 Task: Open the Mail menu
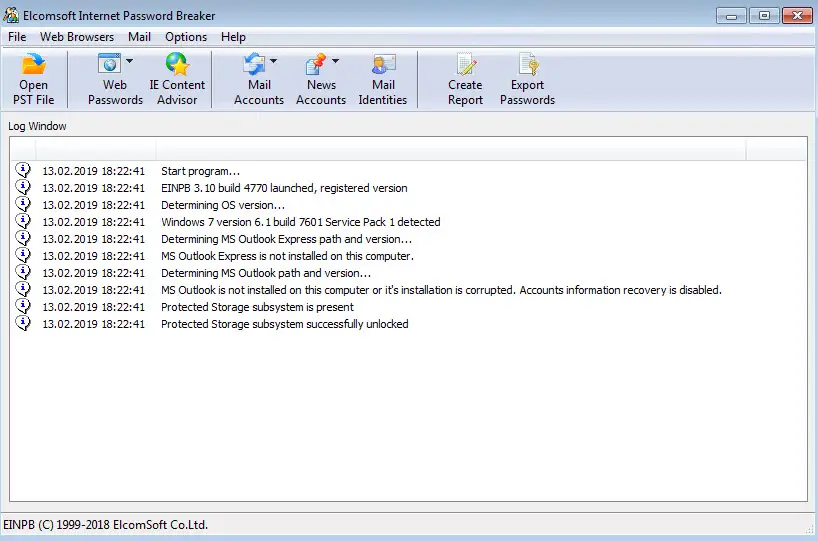139,37
